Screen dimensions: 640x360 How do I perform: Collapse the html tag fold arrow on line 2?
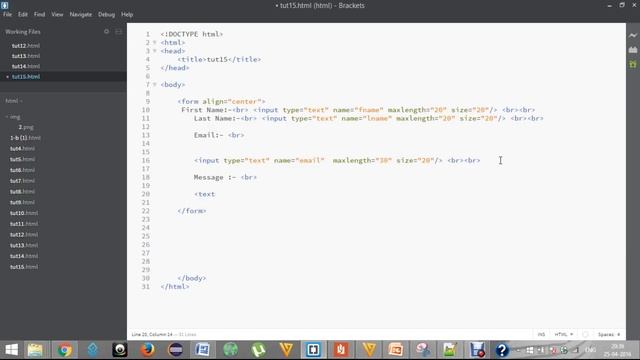point(155,42)
